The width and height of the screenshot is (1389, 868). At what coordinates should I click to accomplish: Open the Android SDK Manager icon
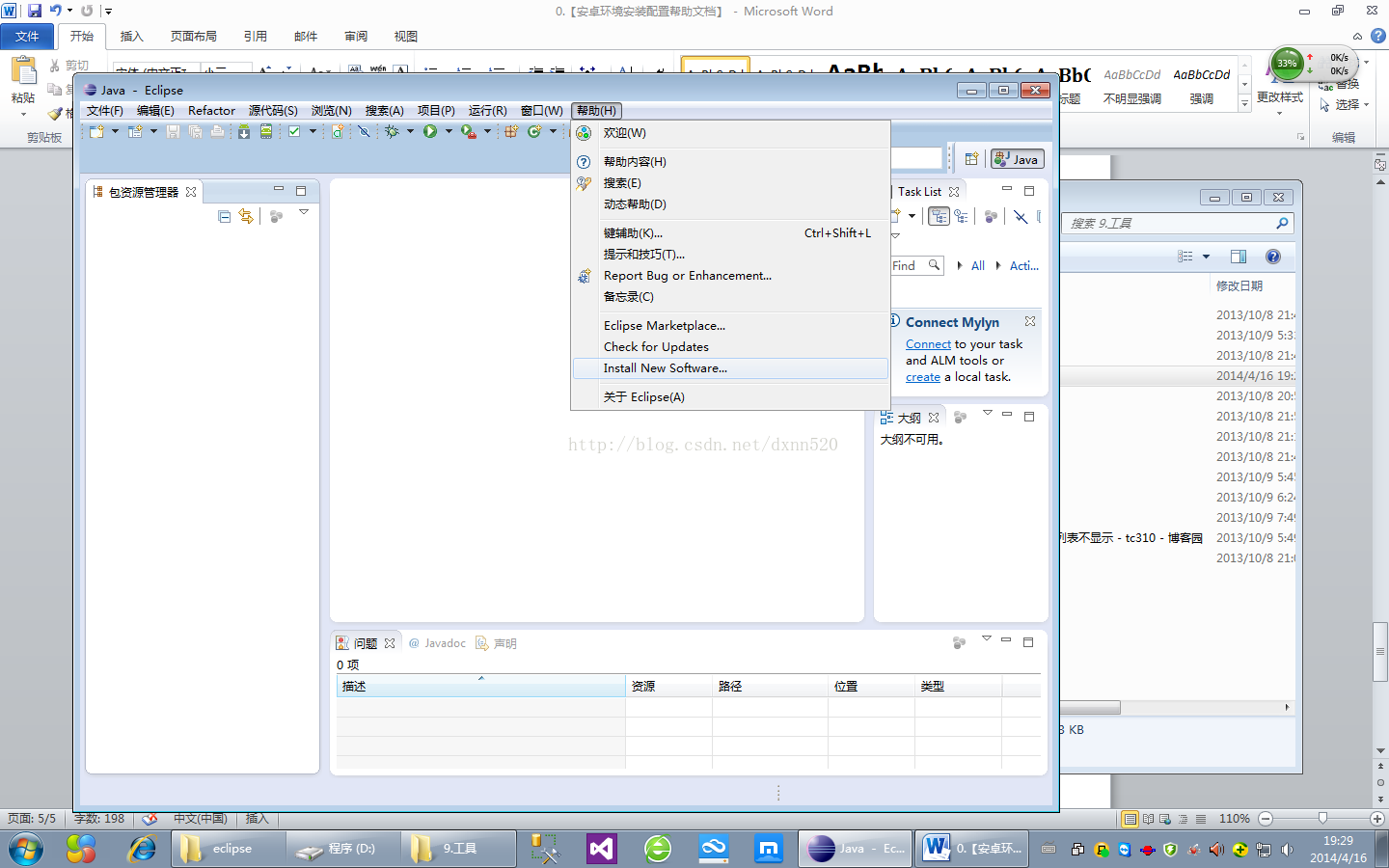point(244,131)
